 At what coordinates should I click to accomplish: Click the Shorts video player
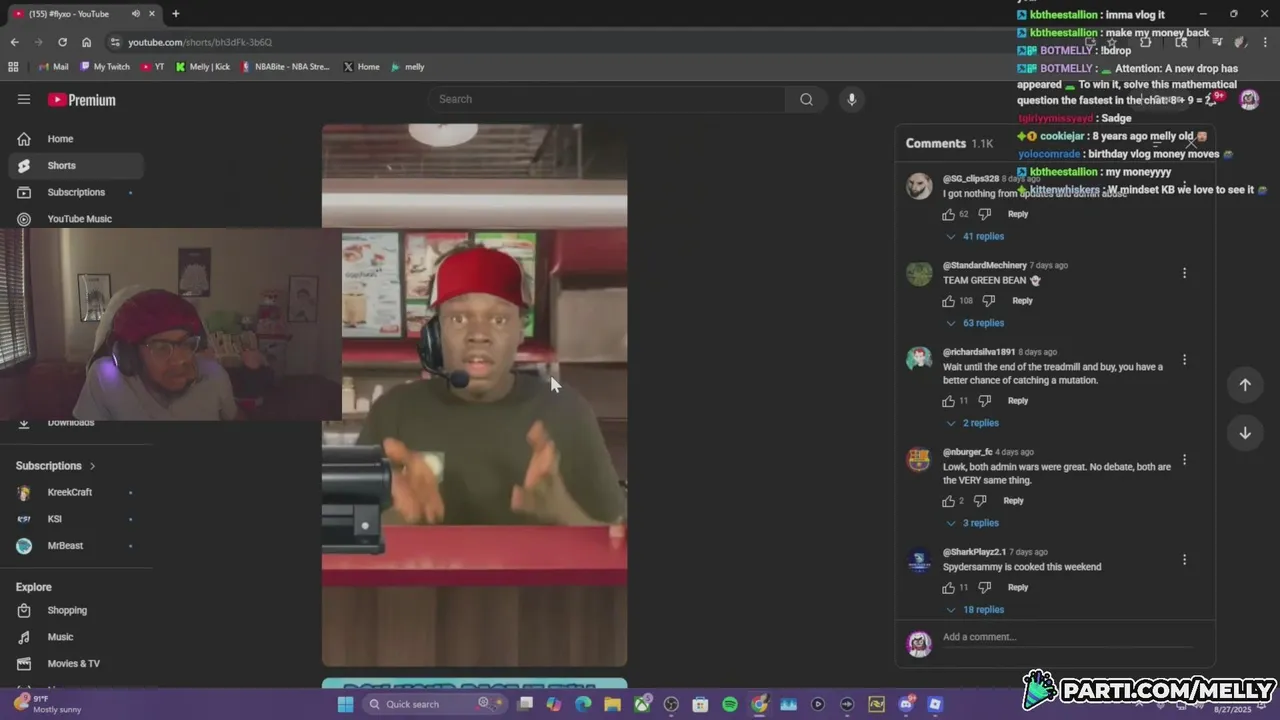474,395
